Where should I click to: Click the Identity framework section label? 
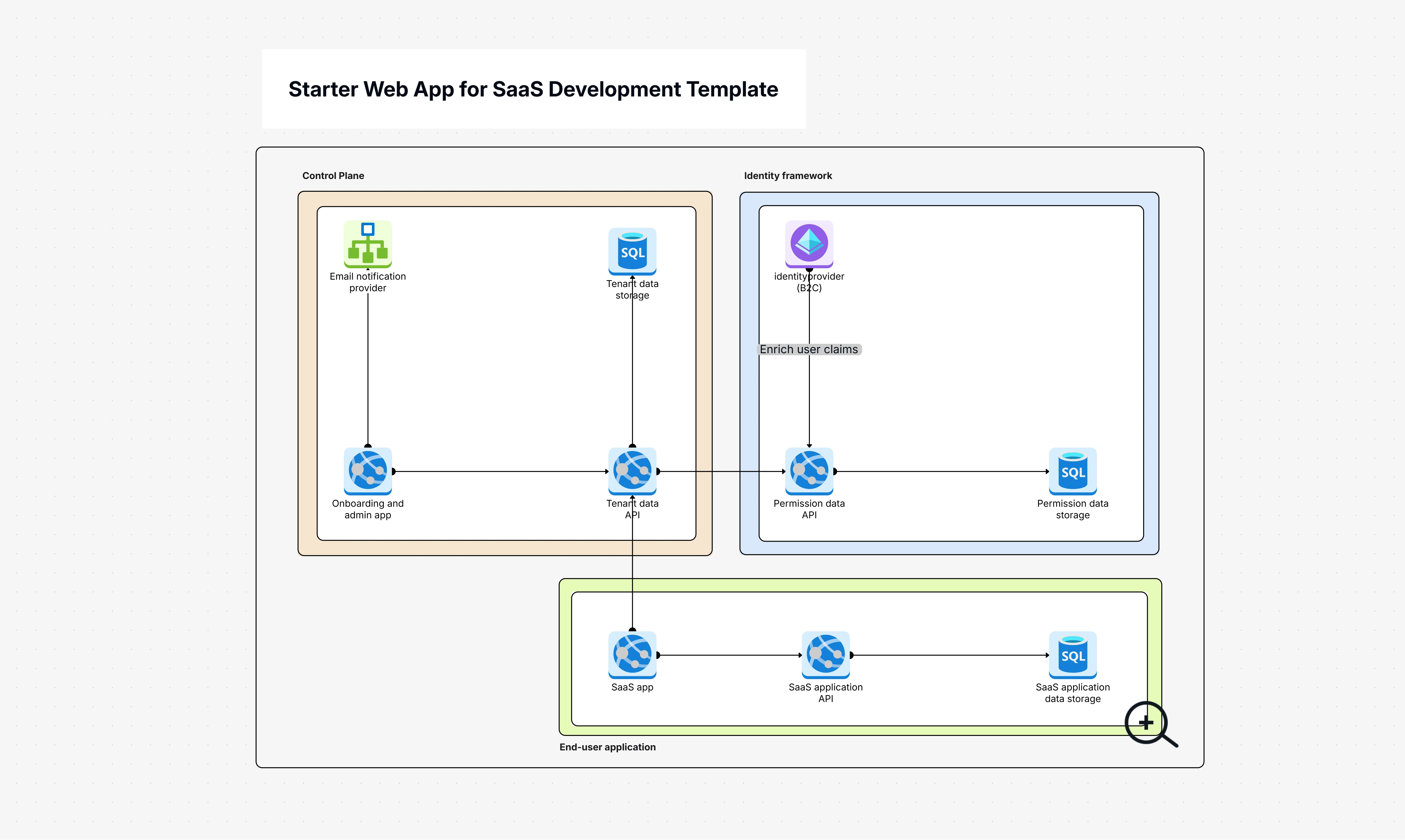click(788, 176)
